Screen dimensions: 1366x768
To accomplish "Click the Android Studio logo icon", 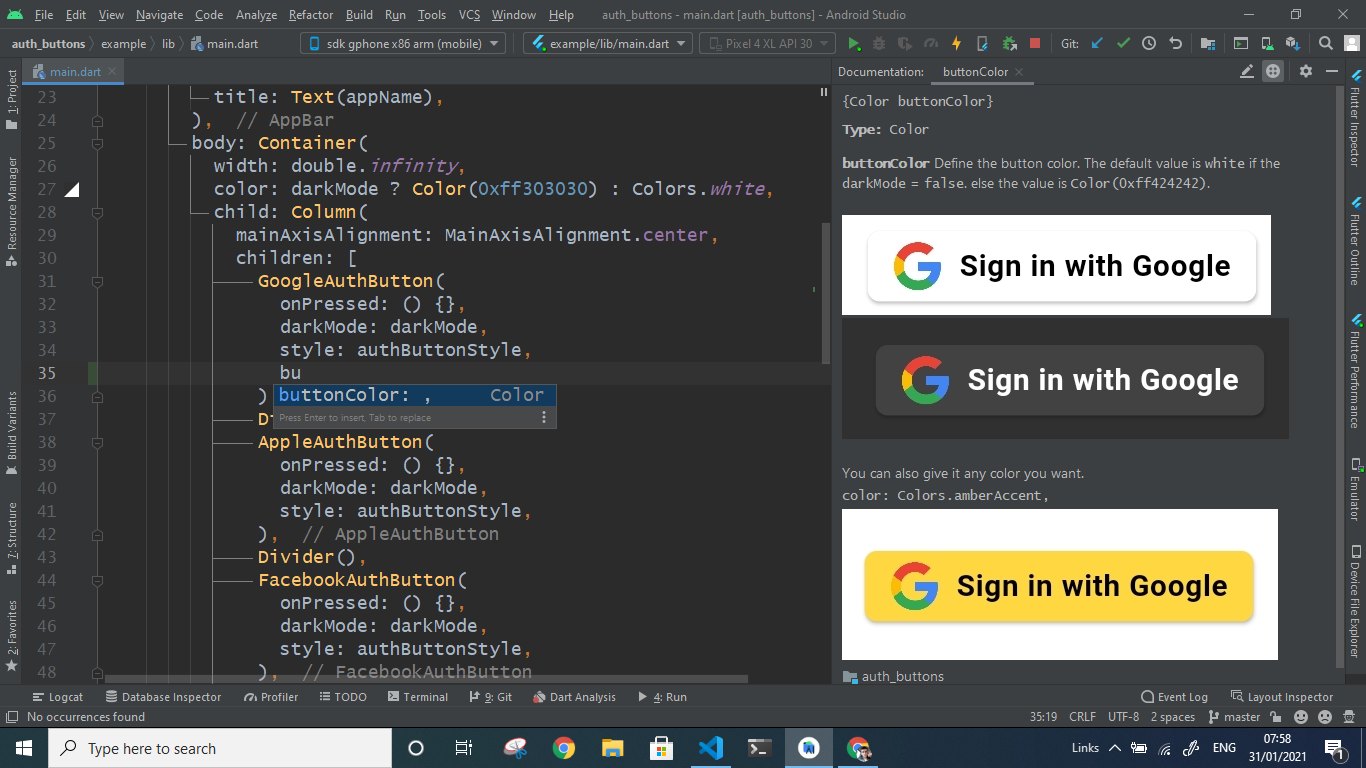I will tap(14, 15).
